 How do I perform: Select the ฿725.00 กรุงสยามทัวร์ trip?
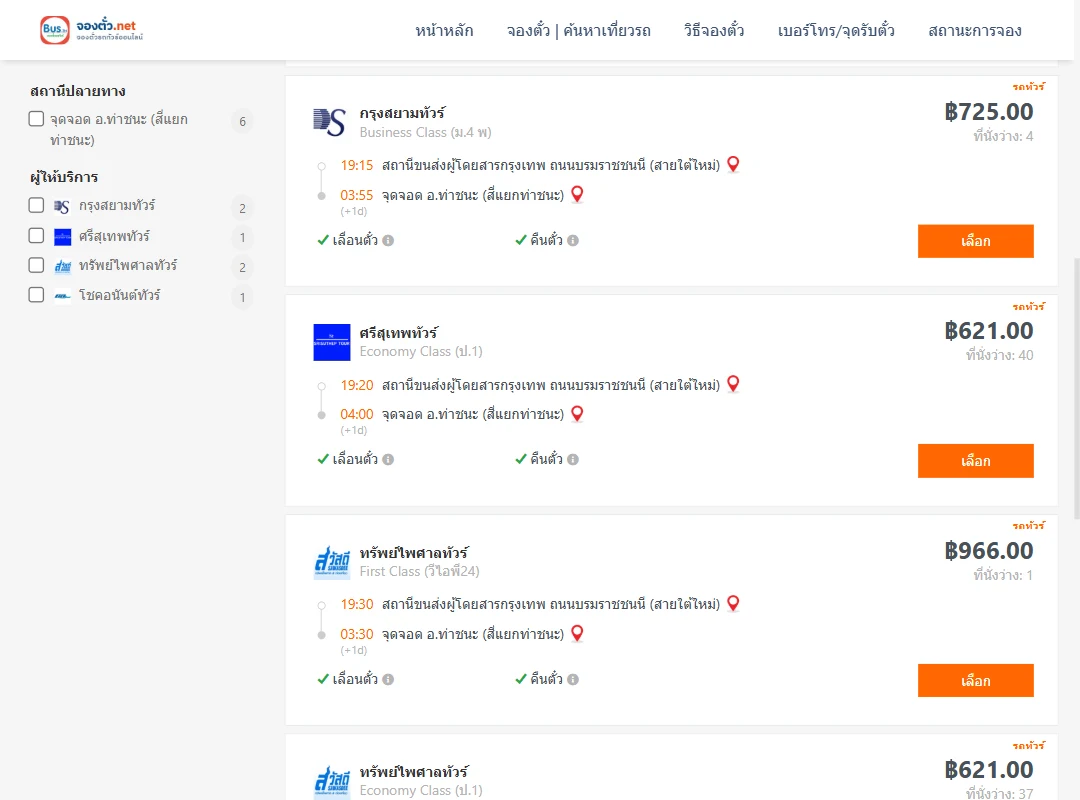975,241
